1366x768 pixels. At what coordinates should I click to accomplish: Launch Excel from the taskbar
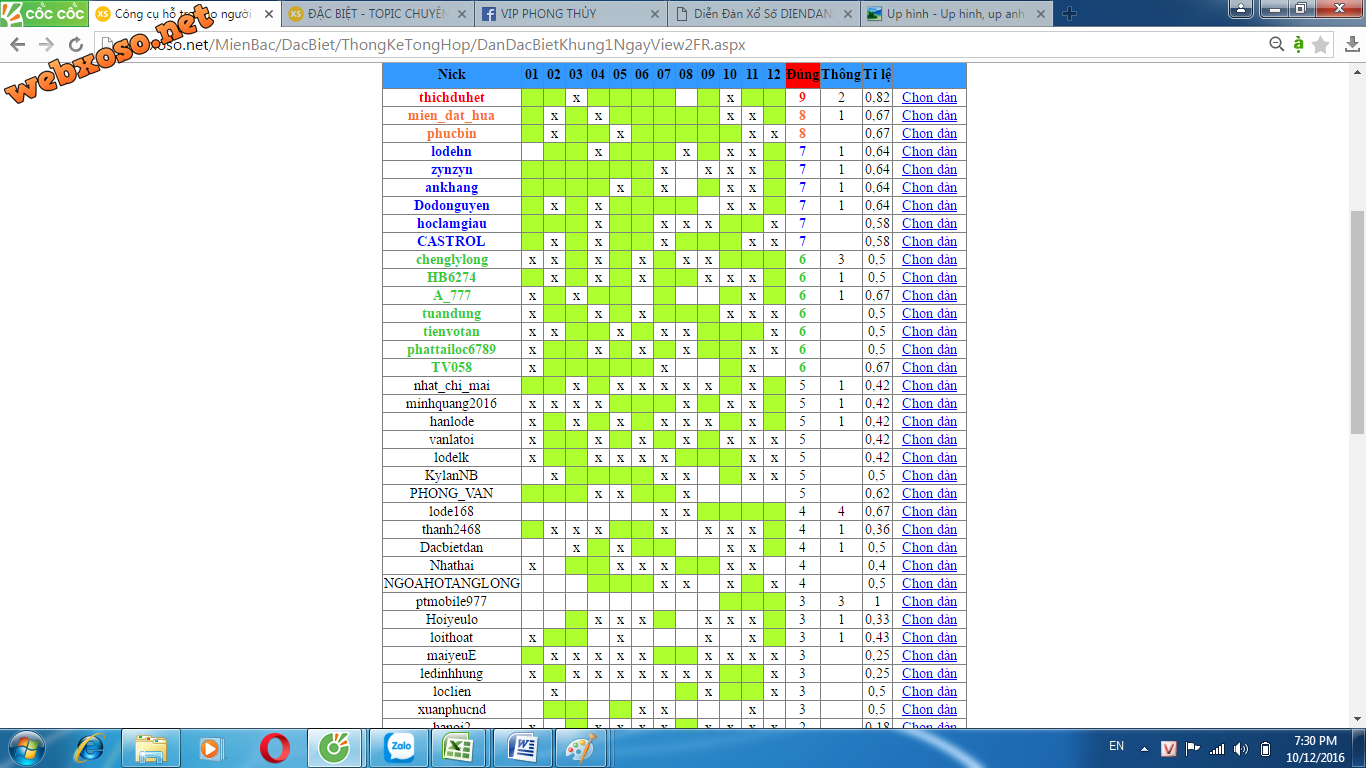[x=458, y=748]
